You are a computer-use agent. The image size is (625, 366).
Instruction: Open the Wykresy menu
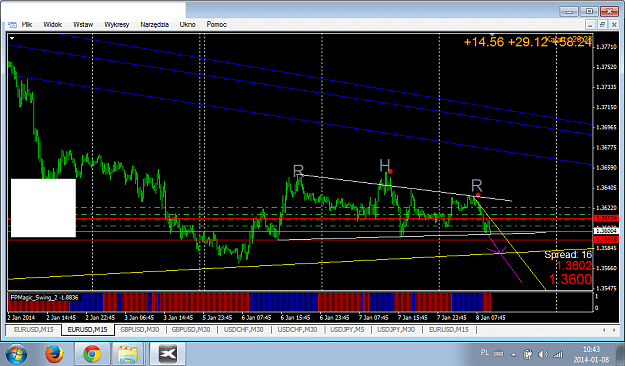click(x=117, y=25)
